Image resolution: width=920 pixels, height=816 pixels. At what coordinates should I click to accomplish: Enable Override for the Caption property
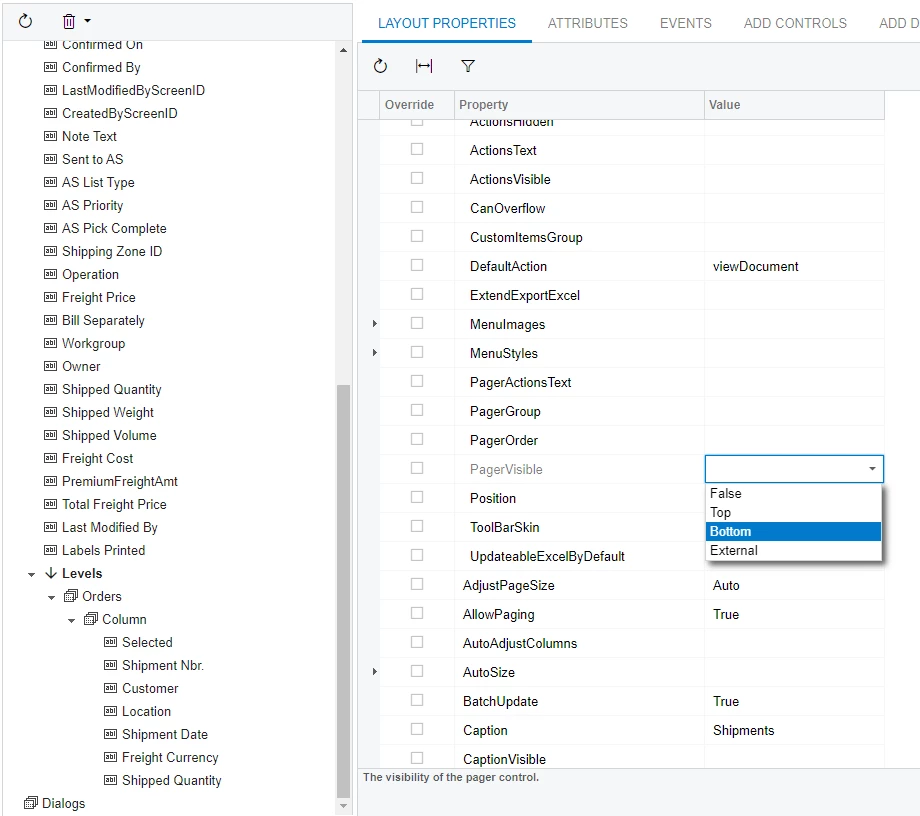[x=417, y=729]
